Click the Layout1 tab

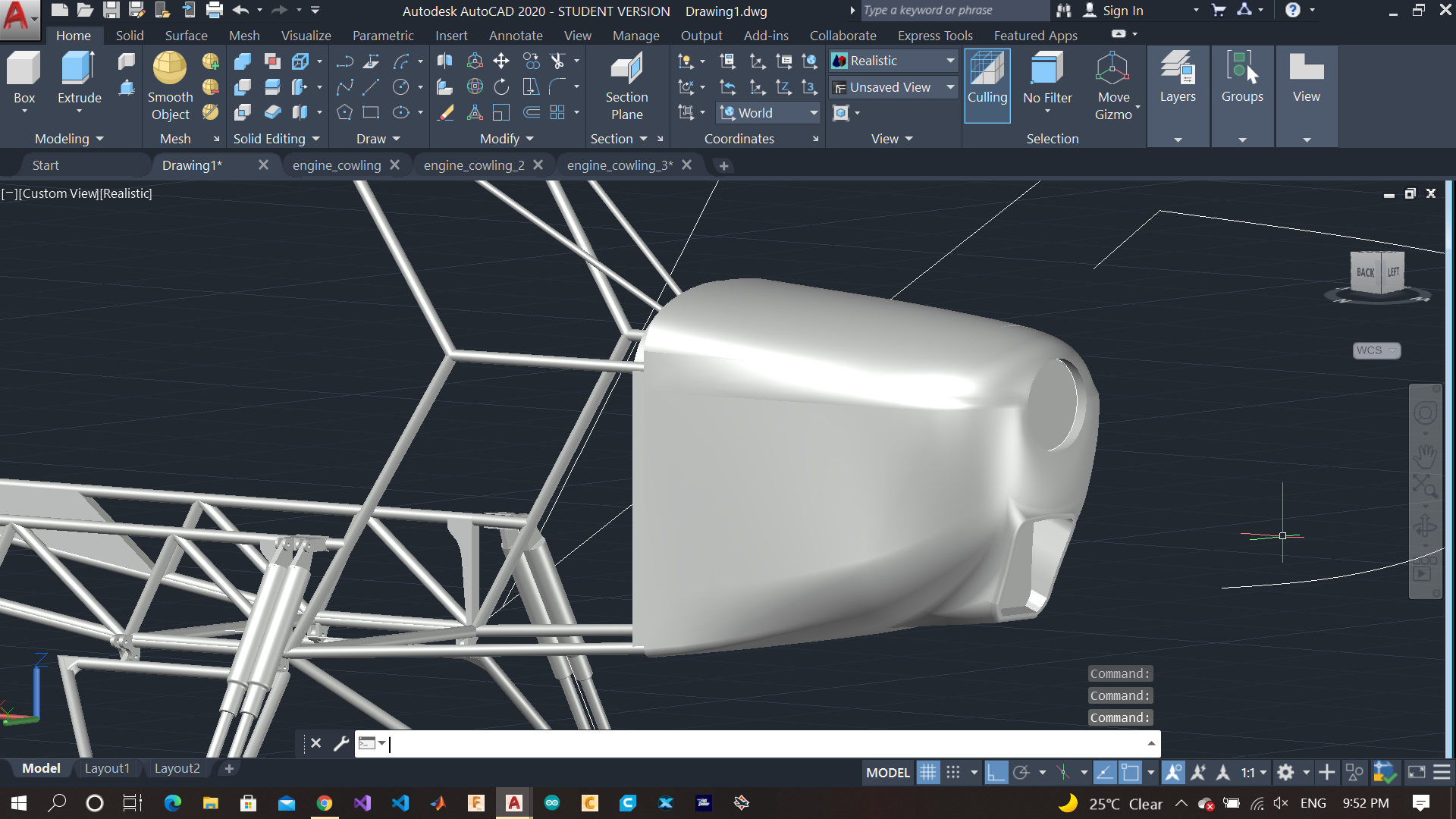(107, 768)
